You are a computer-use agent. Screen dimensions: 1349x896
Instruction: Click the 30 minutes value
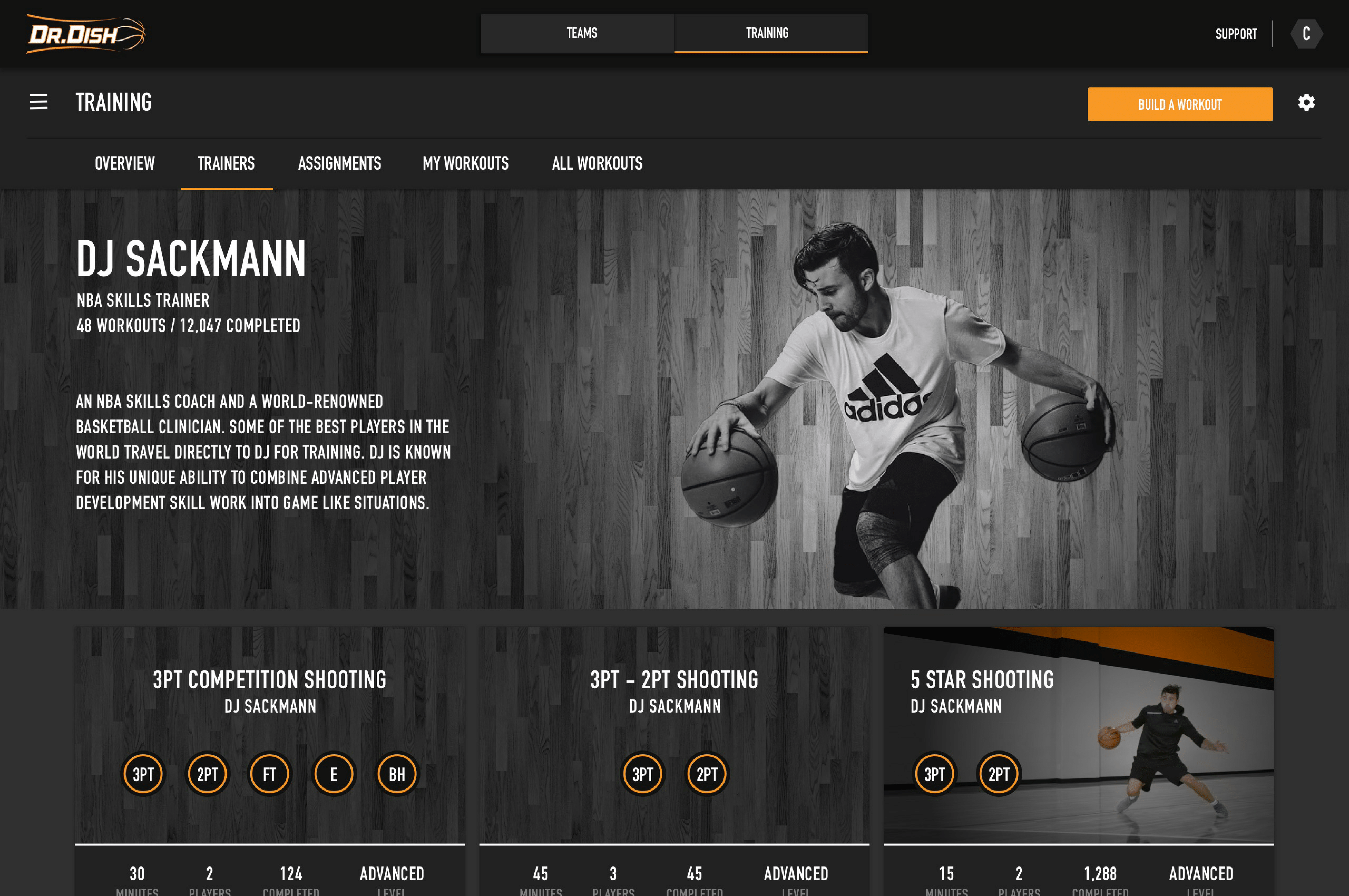click(137, 874)
